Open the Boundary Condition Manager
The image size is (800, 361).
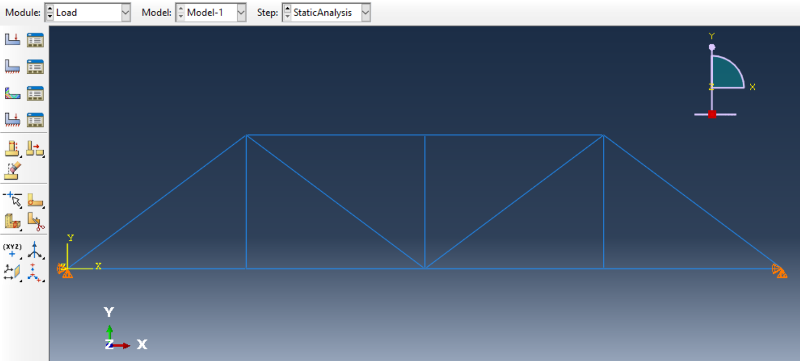(x=35, y=66)
